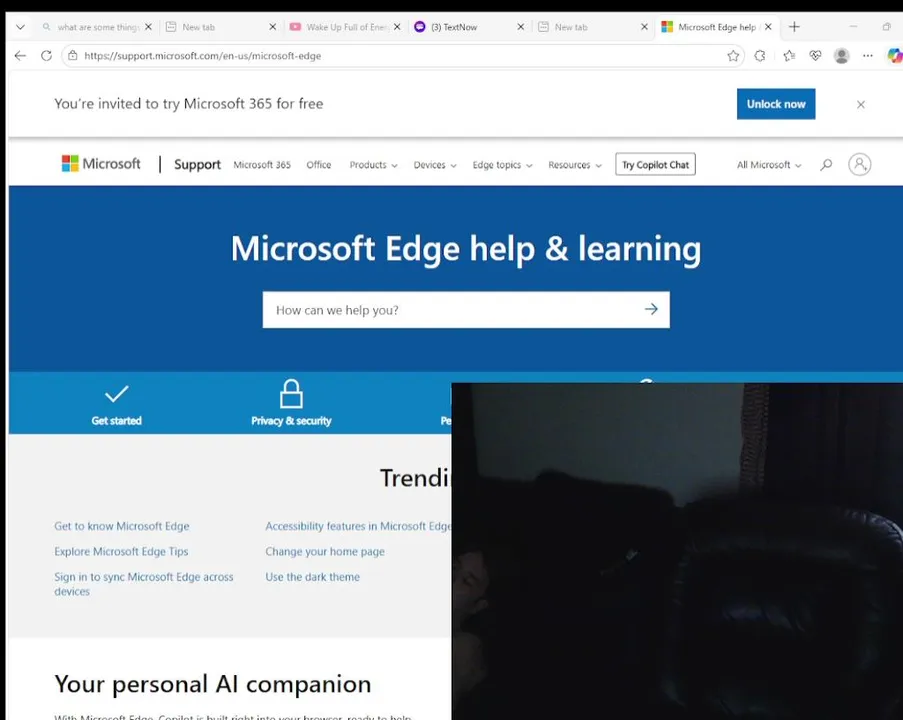The height and width of the screenshot is (720, 903).
Task: Open Get to know Microsoft Edge link
Action: [122, 526]
